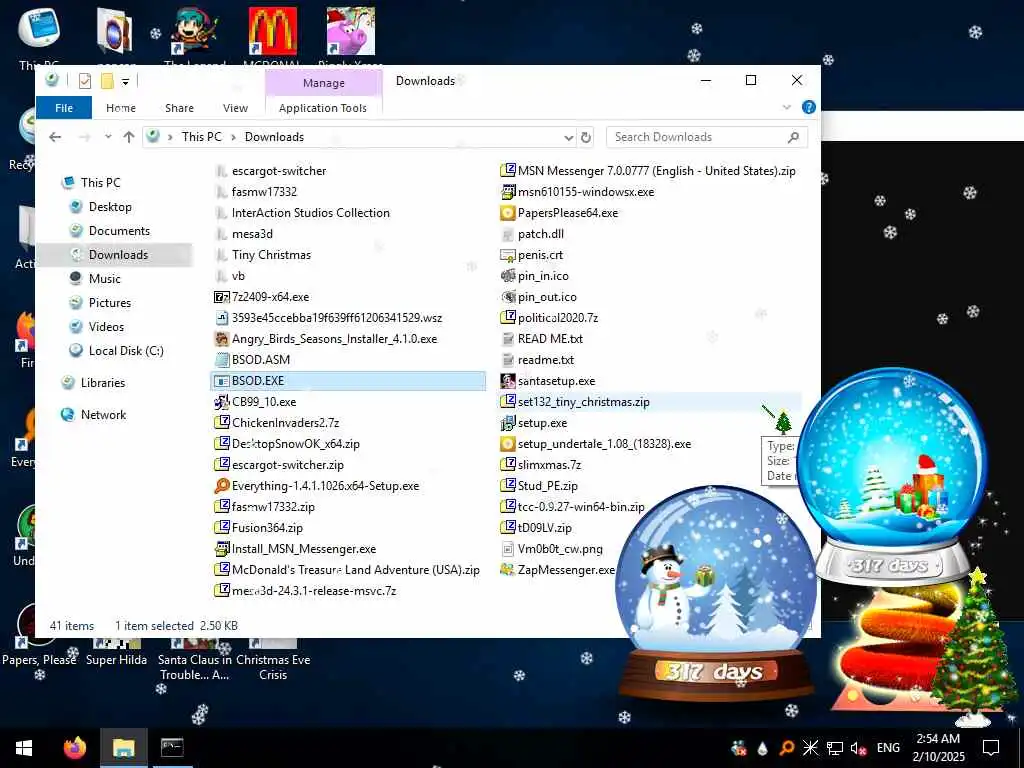
Task: Select msn610155-windowsx.exe icon
Action: pyautogui.click(x=508, y=192)
